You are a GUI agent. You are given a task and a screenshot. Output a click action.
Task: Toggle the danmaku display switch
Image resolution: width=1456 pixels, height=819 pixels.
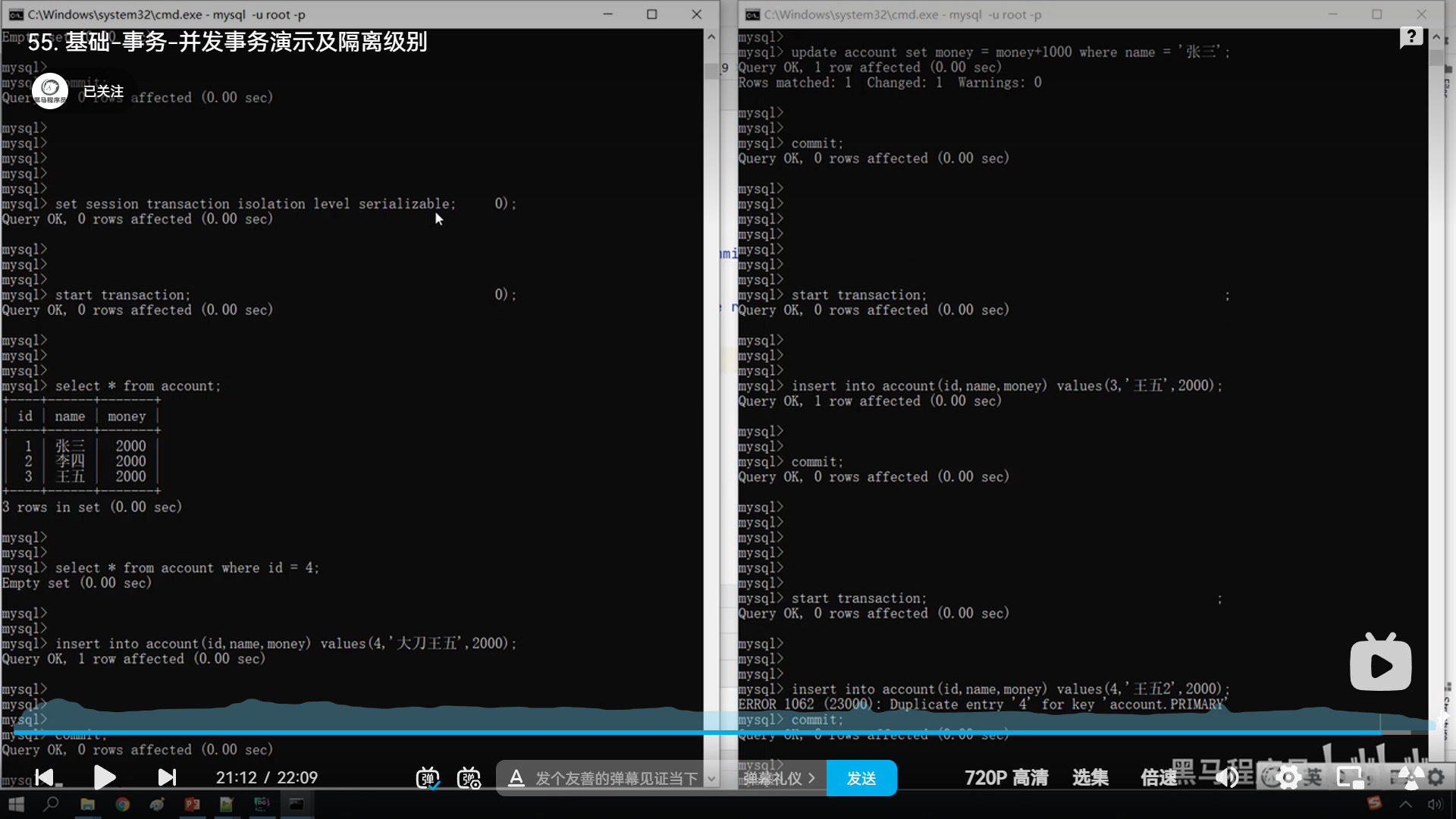click(428, 778)
